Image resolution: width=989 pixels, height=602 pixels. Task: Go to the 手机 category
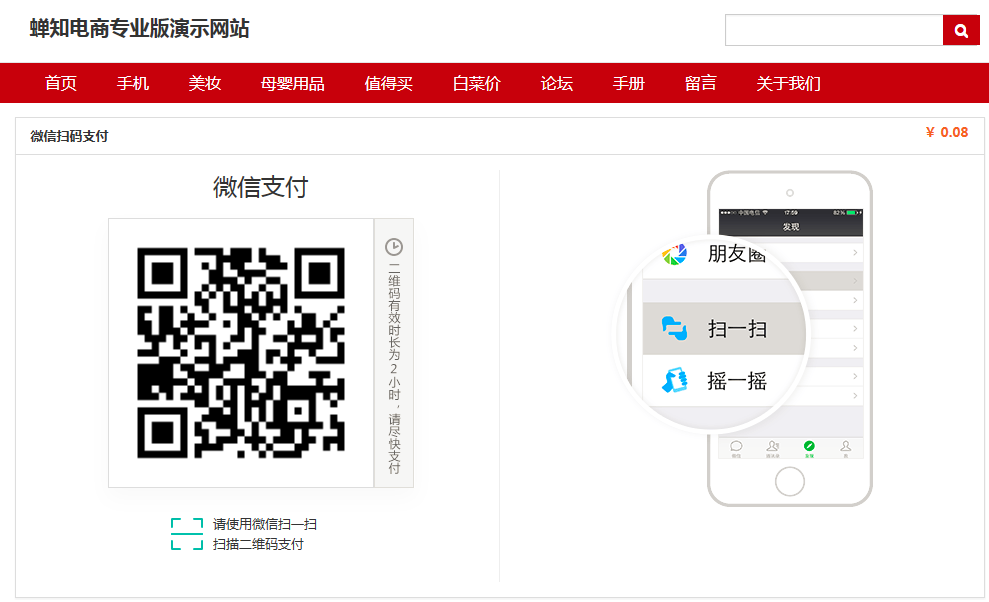coord(132,83)
